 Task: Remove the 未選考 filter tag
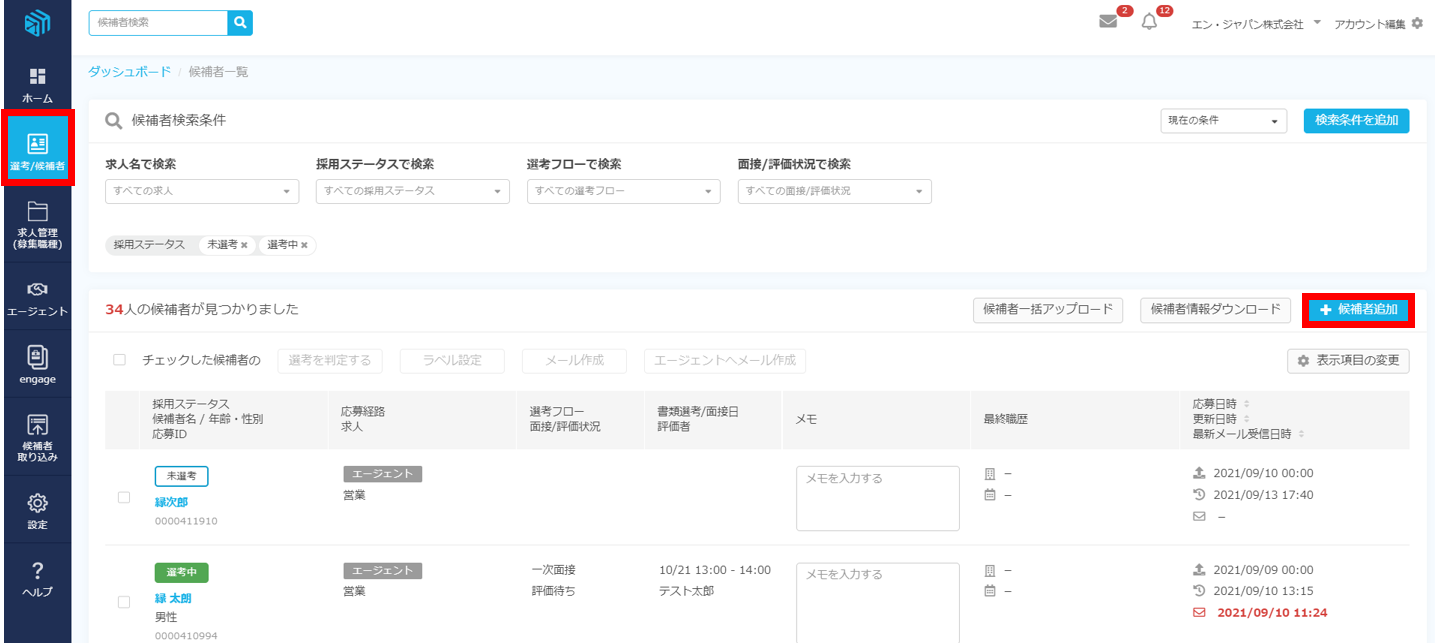coord(244,245)
